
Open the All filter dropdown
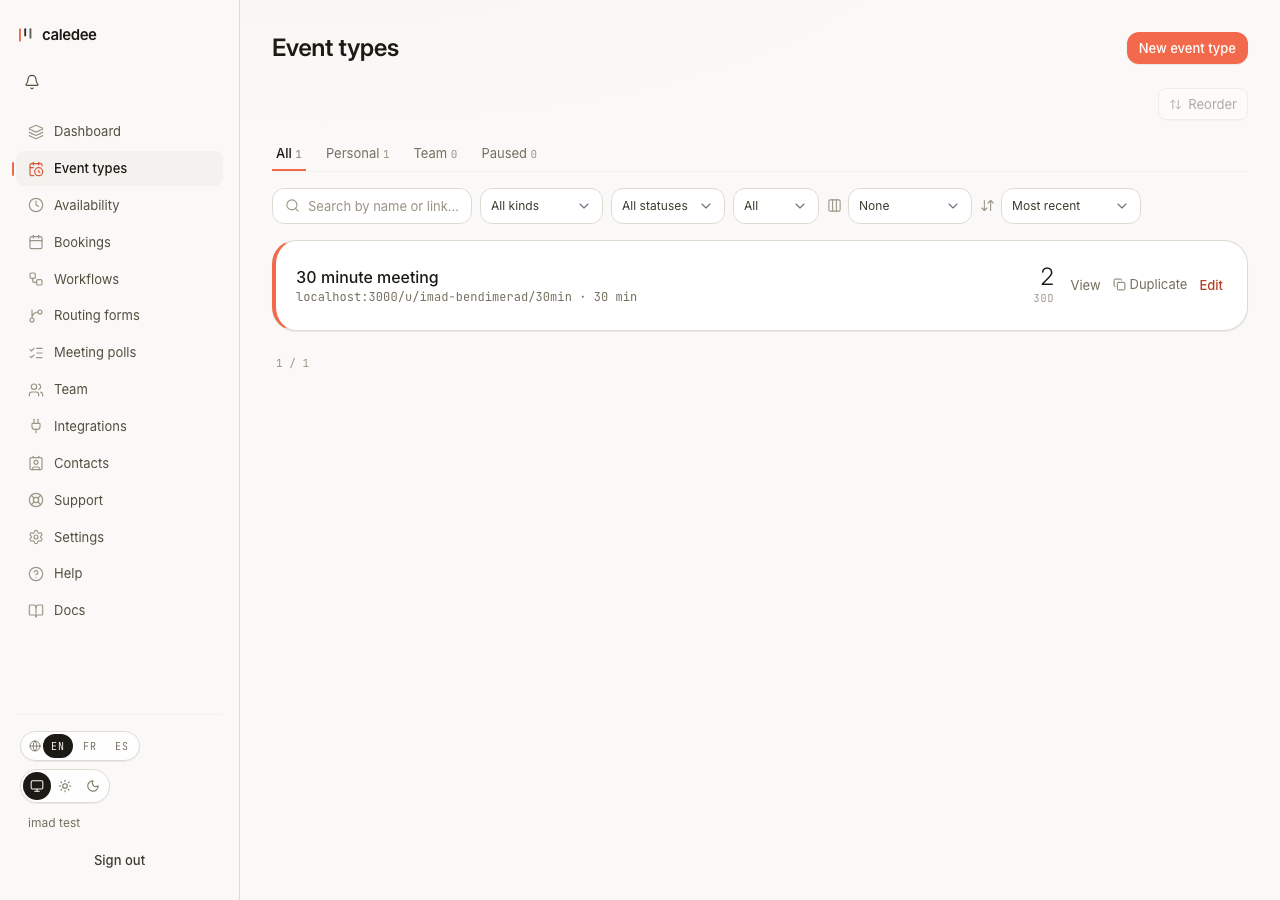click(776, 205)
